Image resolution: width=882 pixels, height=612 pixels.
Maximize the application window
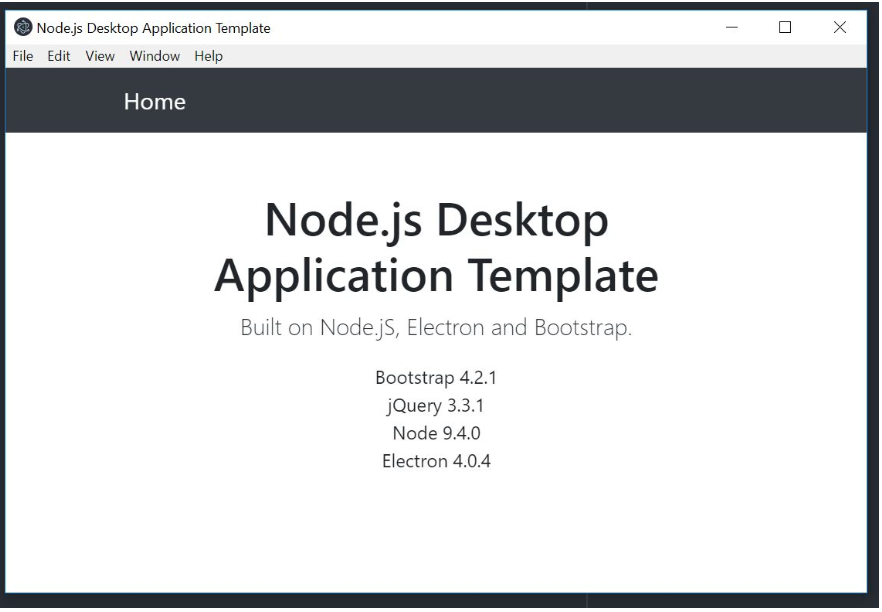pos(784,28)
